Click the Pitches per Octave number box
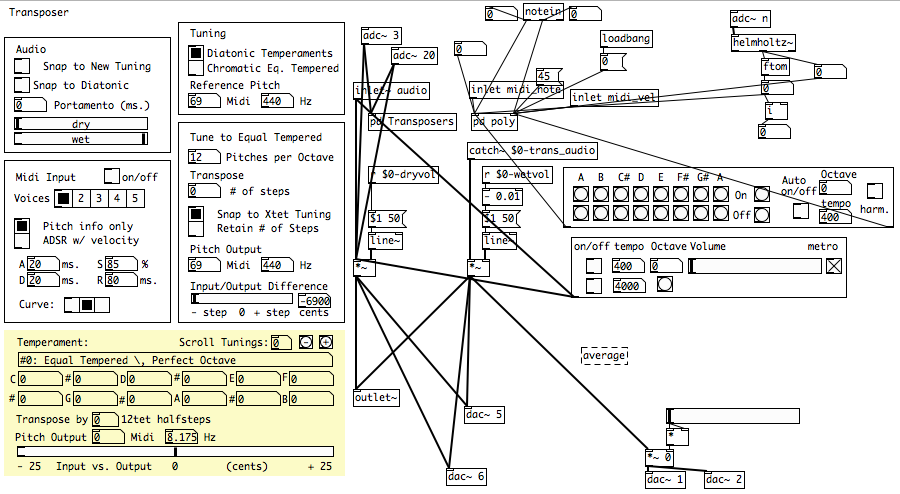Viewport: 900px width, 494px height. pos(204,157)
